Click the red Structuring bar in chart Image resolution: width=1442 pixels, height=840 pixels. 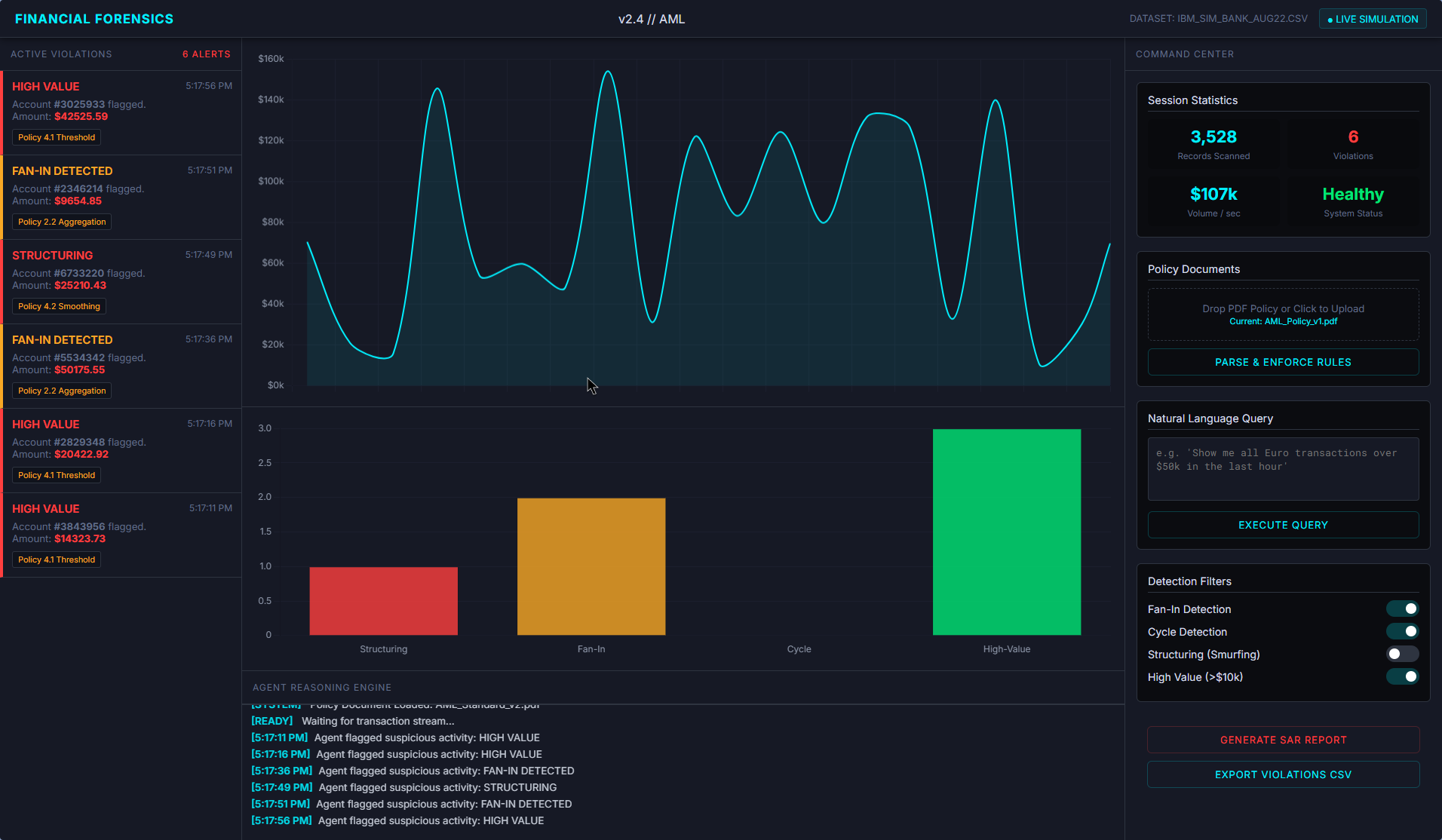click(x=383, y=601)
